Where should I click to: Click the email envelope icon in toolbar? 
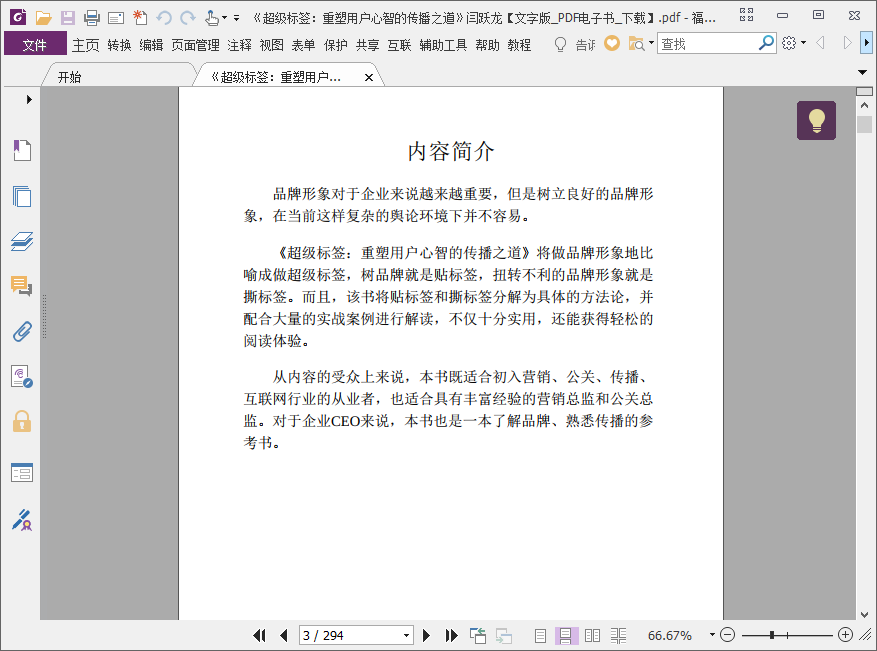pyautogui.click(x=116, y=18)
